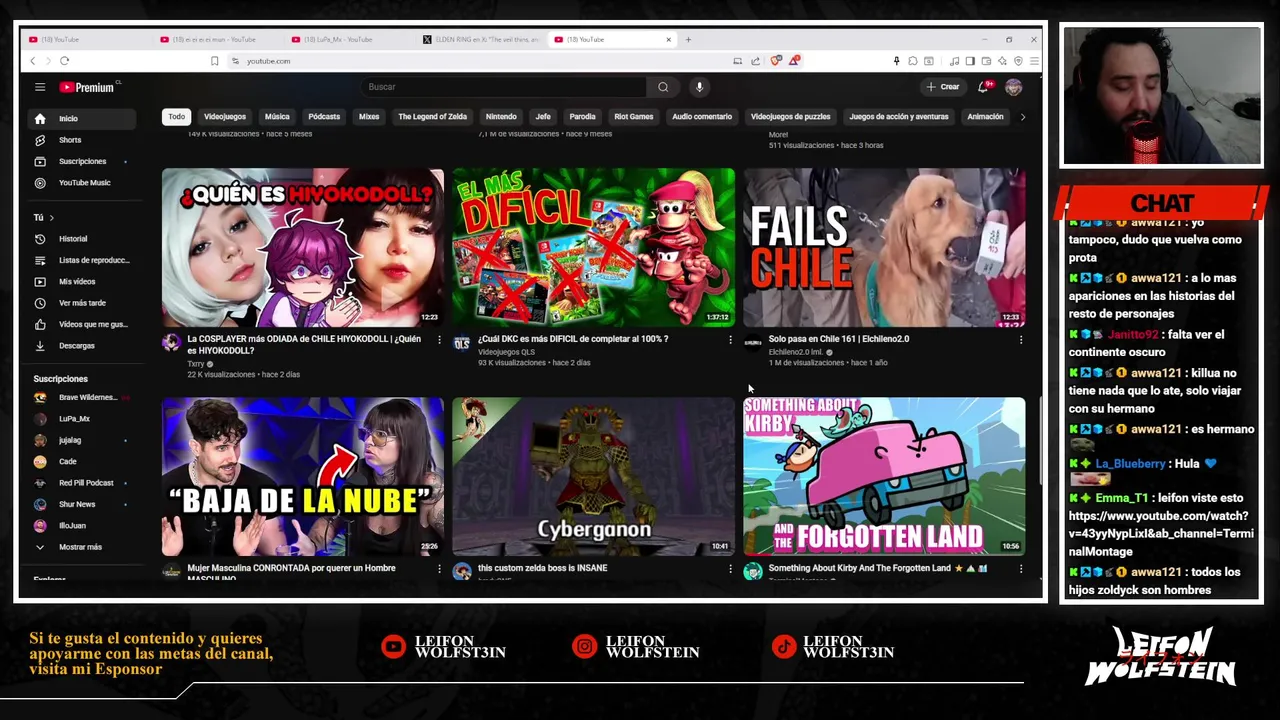This screenshot has height=720, width=1280.
Task: Switch to ELDEN RING X browser tab
Action: (x=481, y=39)
